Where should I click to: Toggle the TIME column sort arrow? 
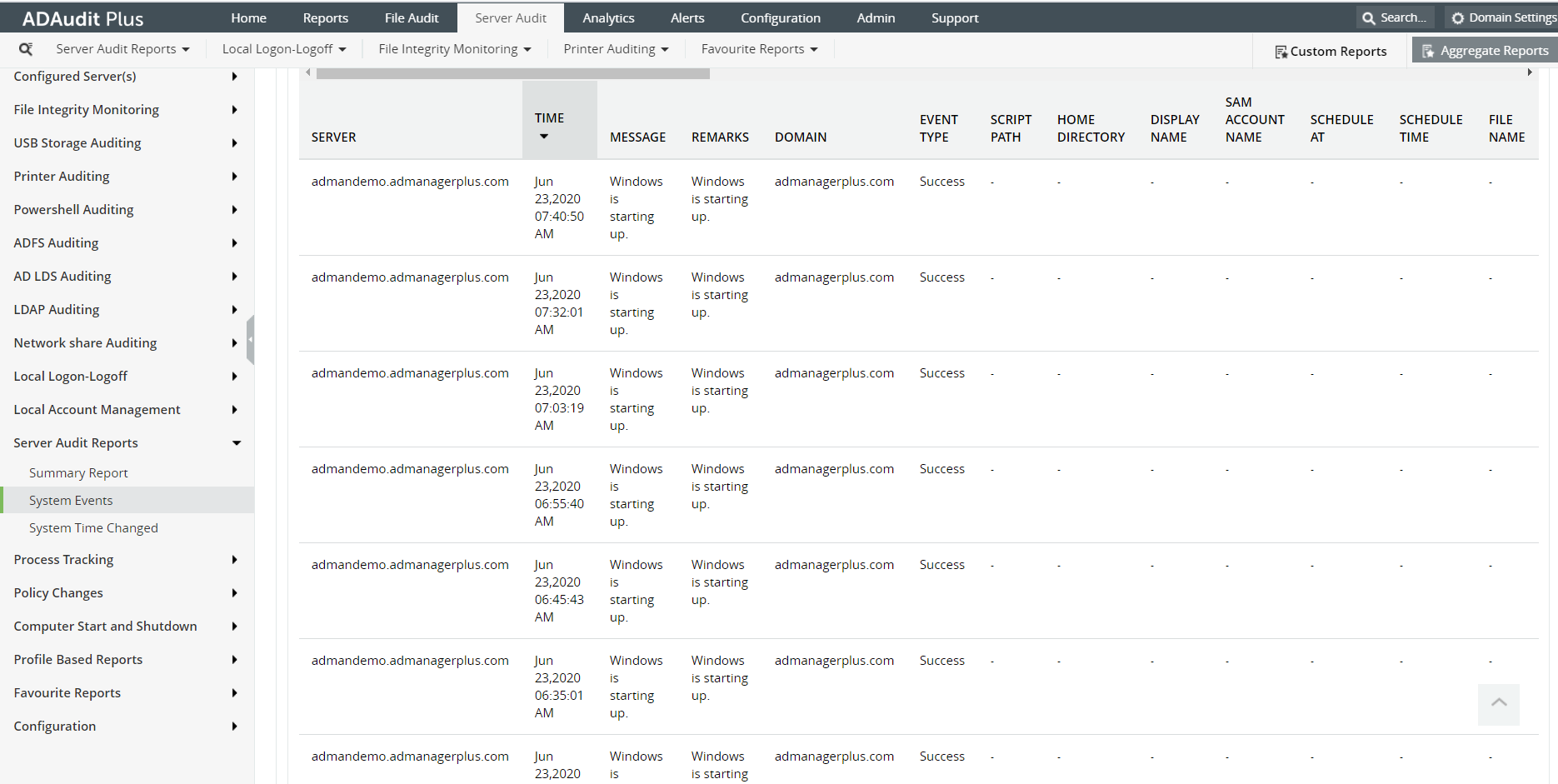click(x=546, y=139)
